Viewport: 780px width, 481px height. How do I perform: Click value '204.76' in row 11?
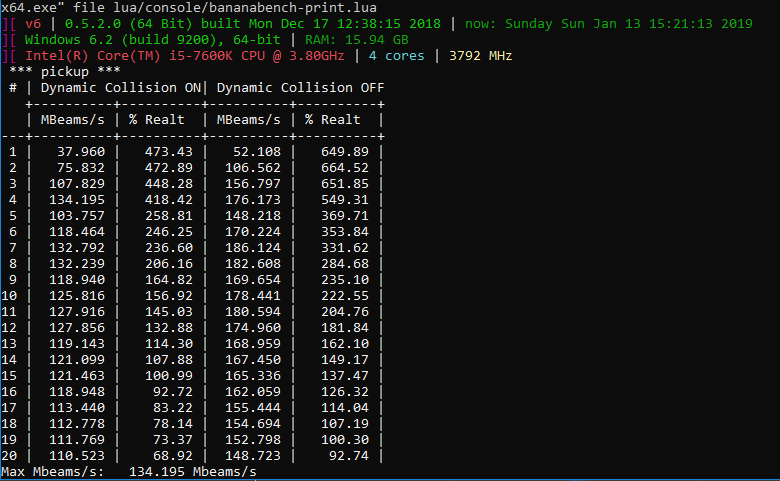click(x=345, y=311)
